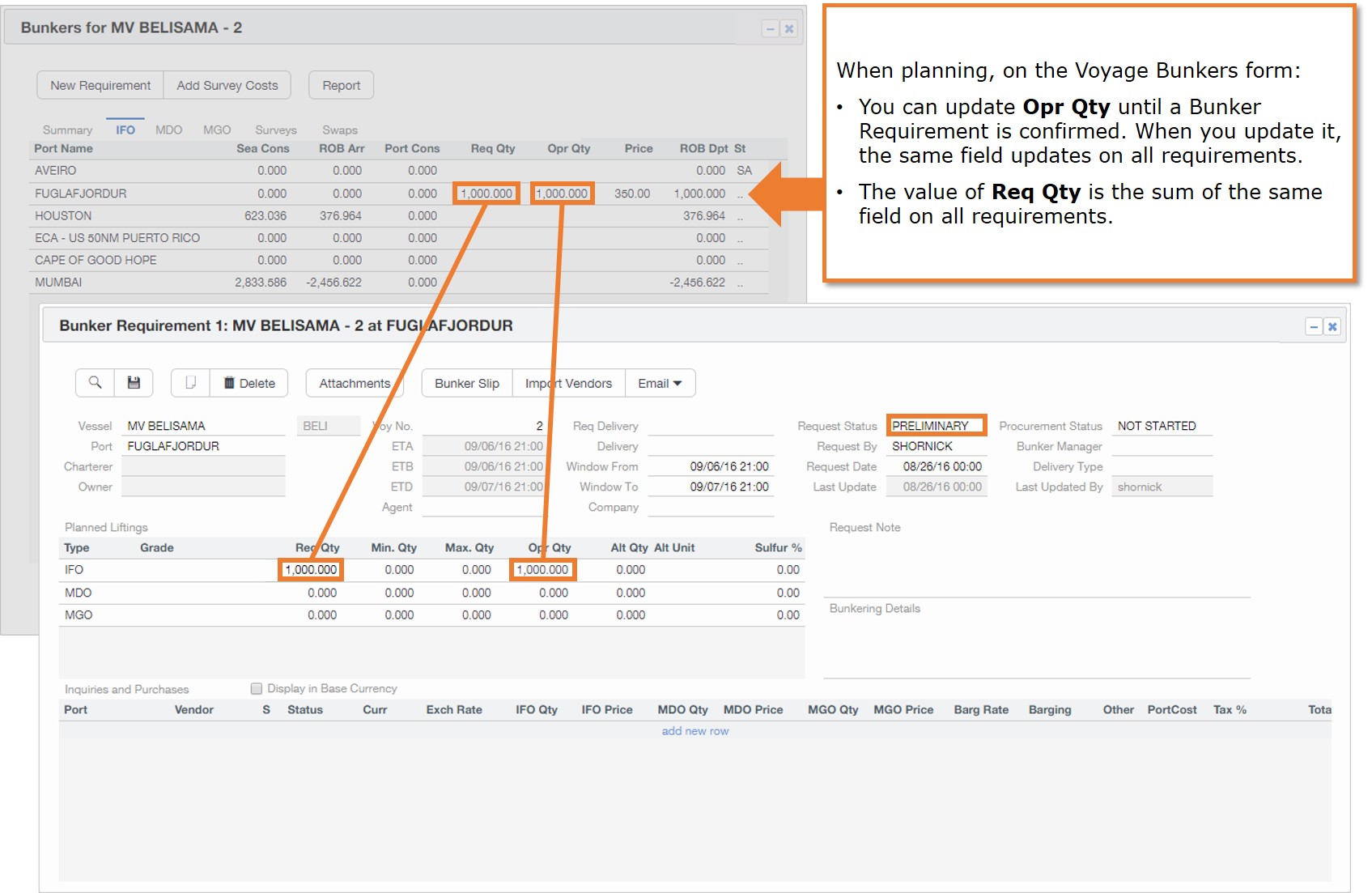Close the Bunker Requirement window
This screenshot has height=893, width=1372.
(x=1332, y=326)
